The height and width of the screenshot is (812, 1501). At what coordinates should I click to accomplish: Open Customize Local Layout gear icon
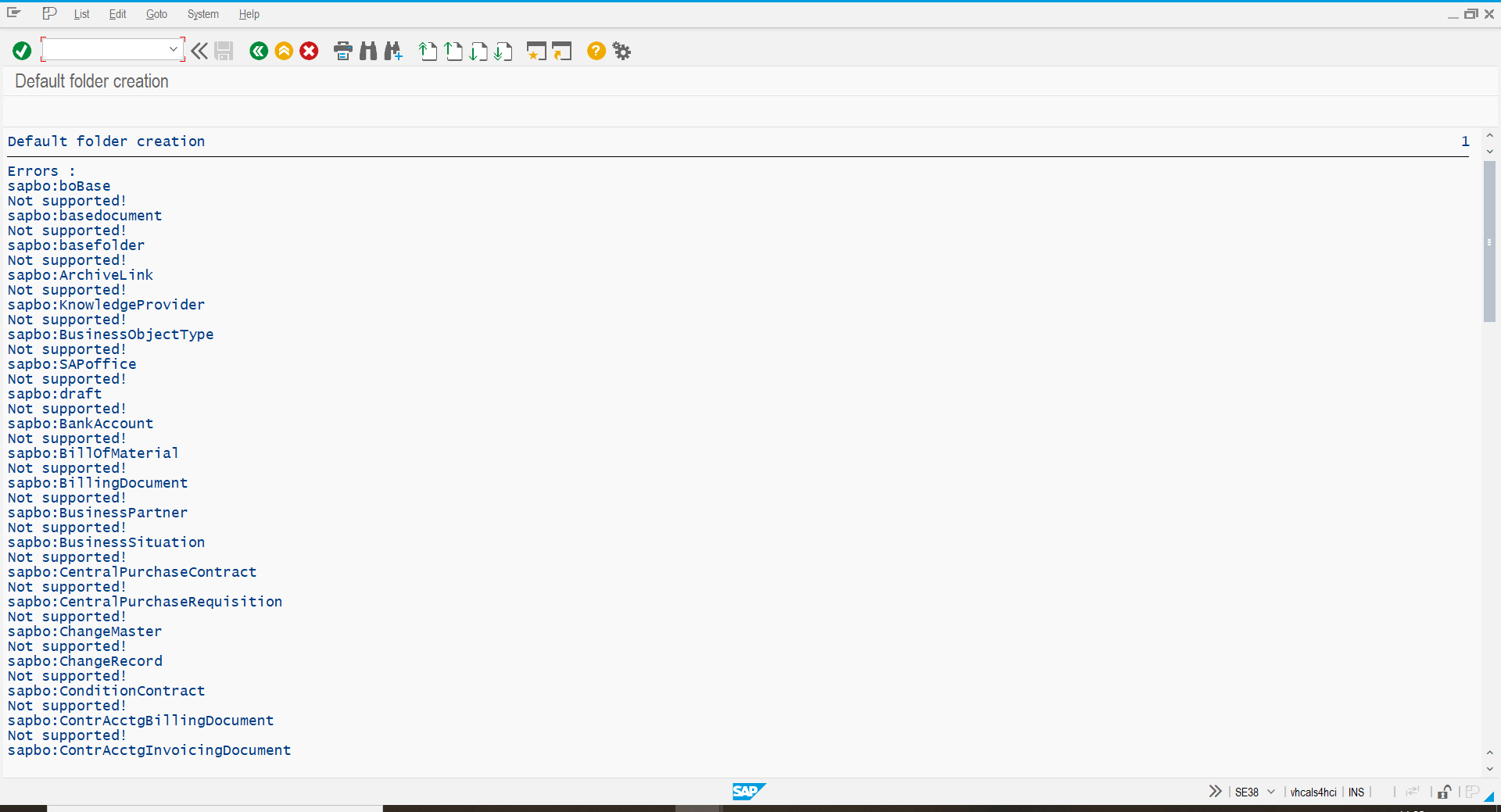(x=622, y=51)
